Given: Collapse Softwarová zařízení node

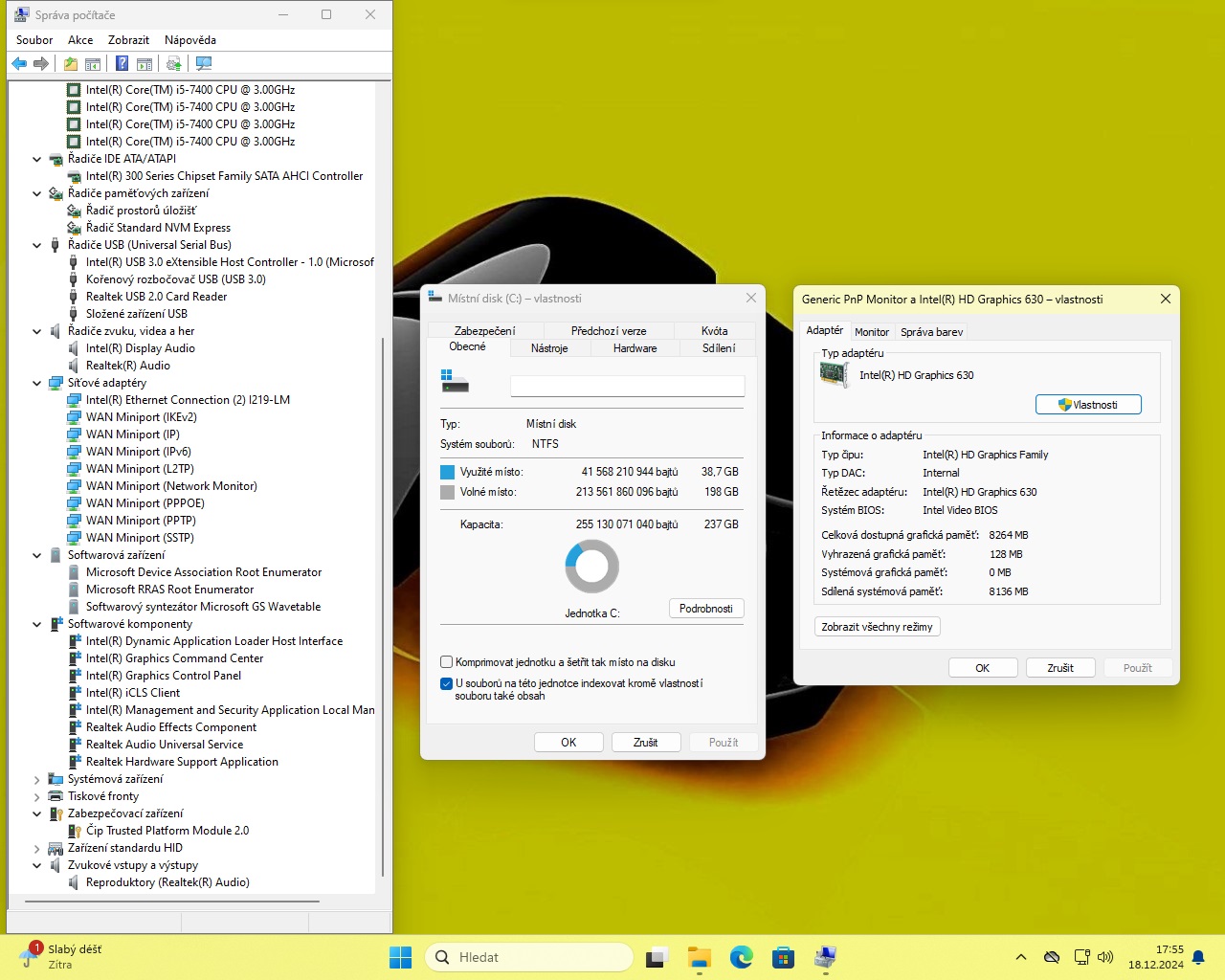Looking at the screenshot, I should [x=37, y=555].
